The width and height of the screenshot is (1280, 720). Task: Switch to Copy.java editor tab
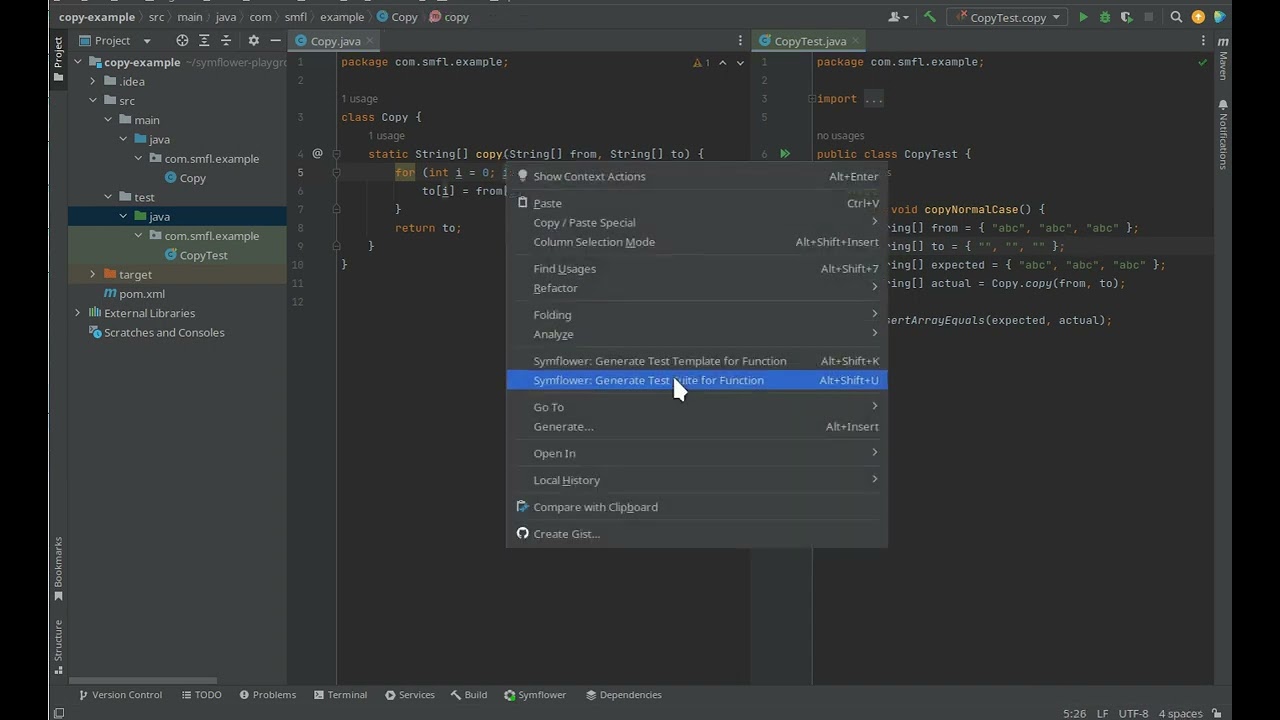point(335,41)
